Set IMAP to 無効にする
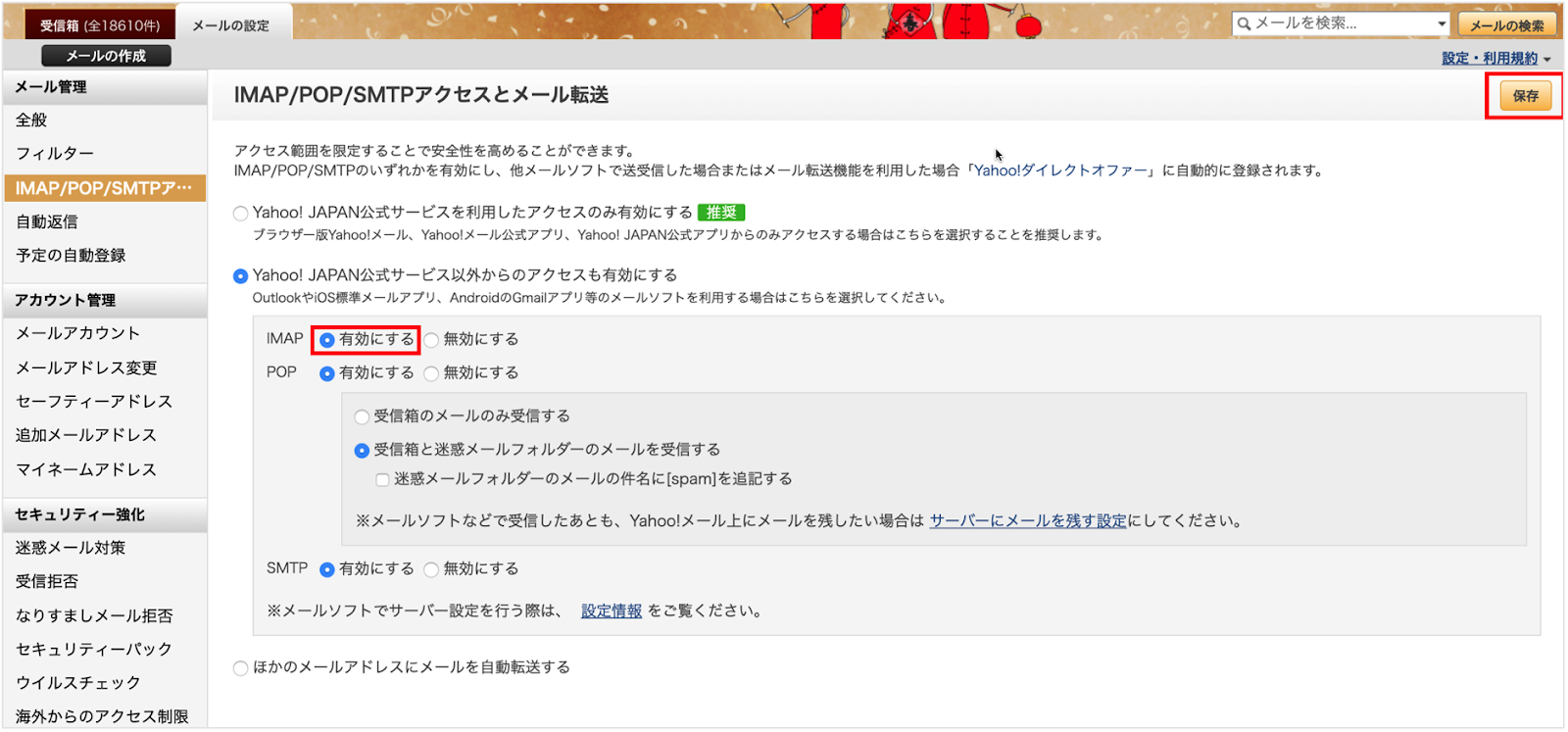 (x=431, y=340)
